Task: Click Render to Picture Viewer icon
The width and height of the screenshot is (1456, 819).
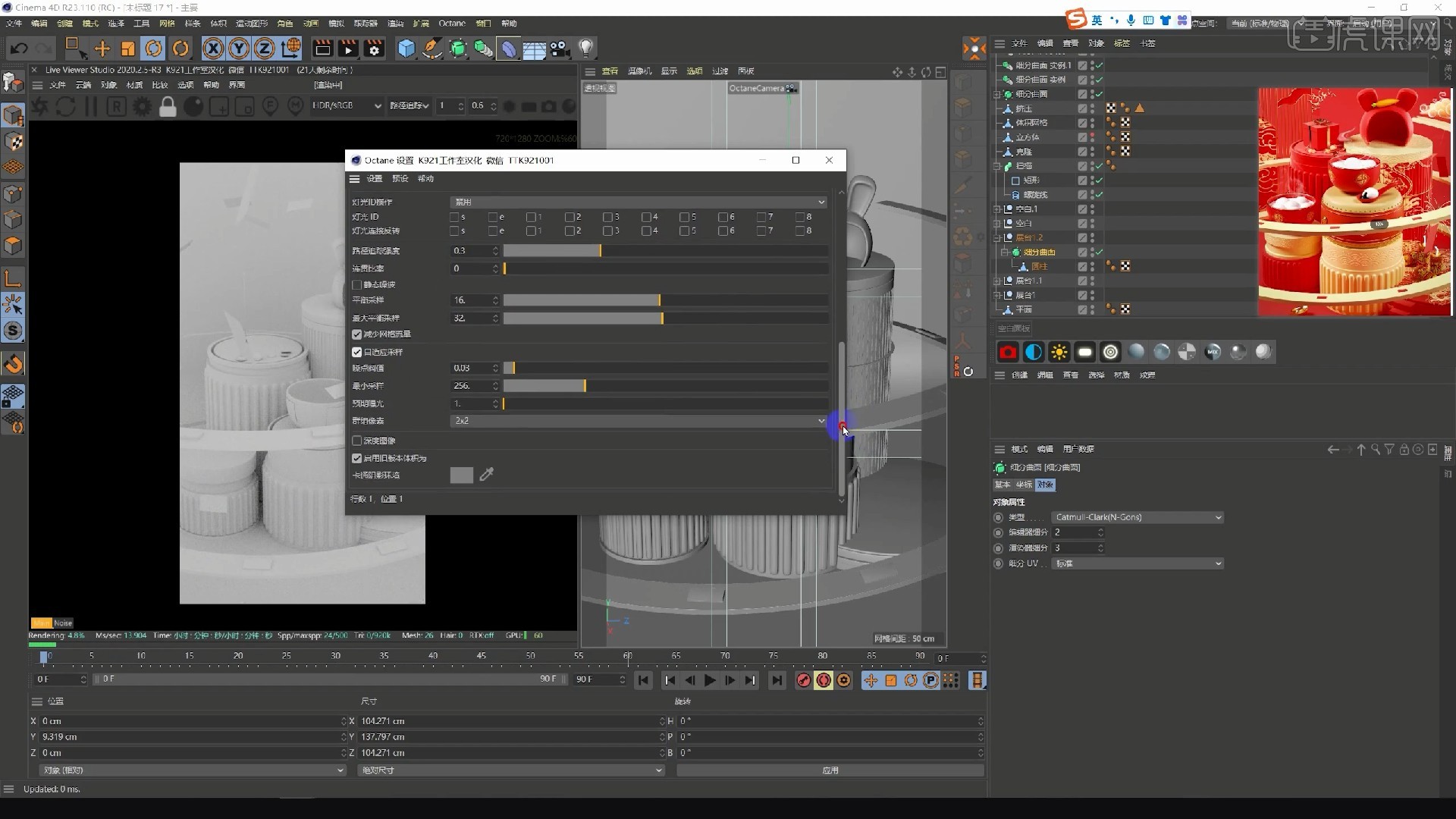Action: (x=348, y=49)
